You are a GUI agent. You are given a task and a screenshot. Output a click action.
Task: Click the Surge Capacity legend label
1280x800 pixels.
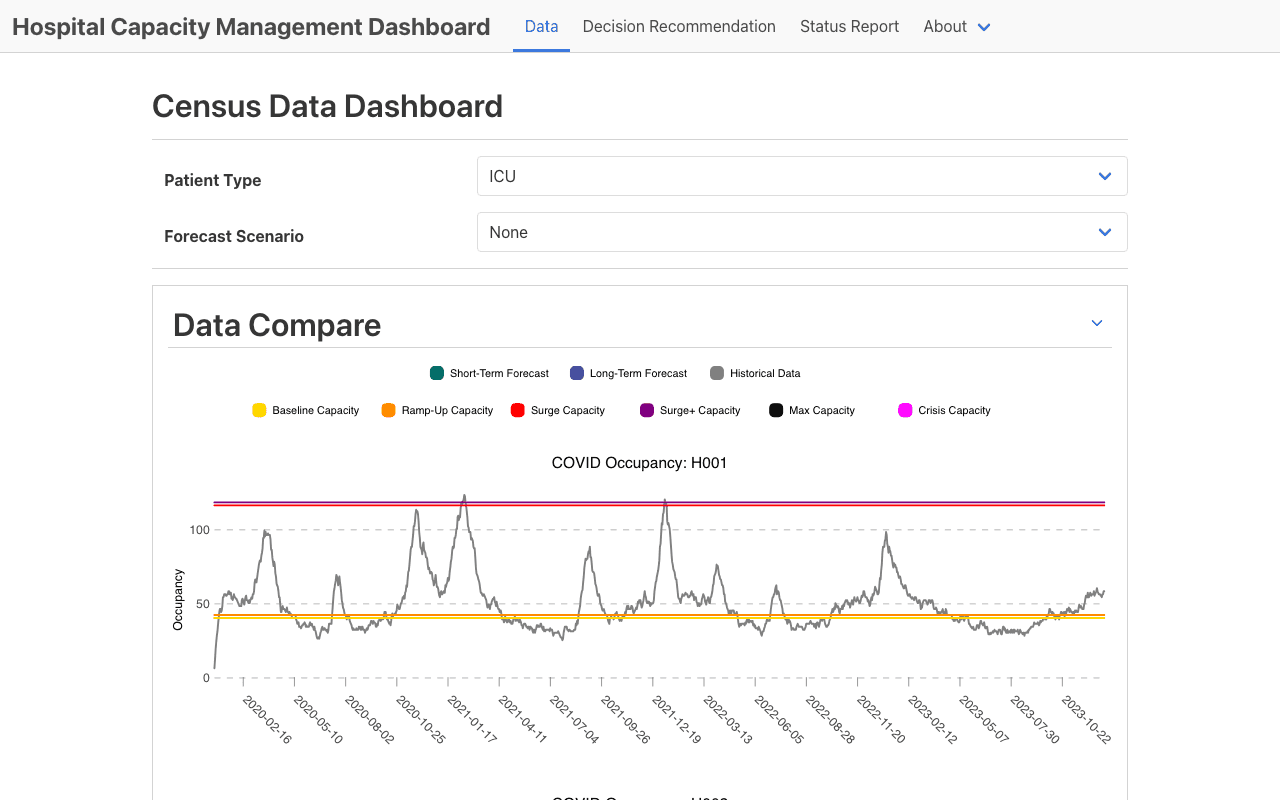point(568,410)
